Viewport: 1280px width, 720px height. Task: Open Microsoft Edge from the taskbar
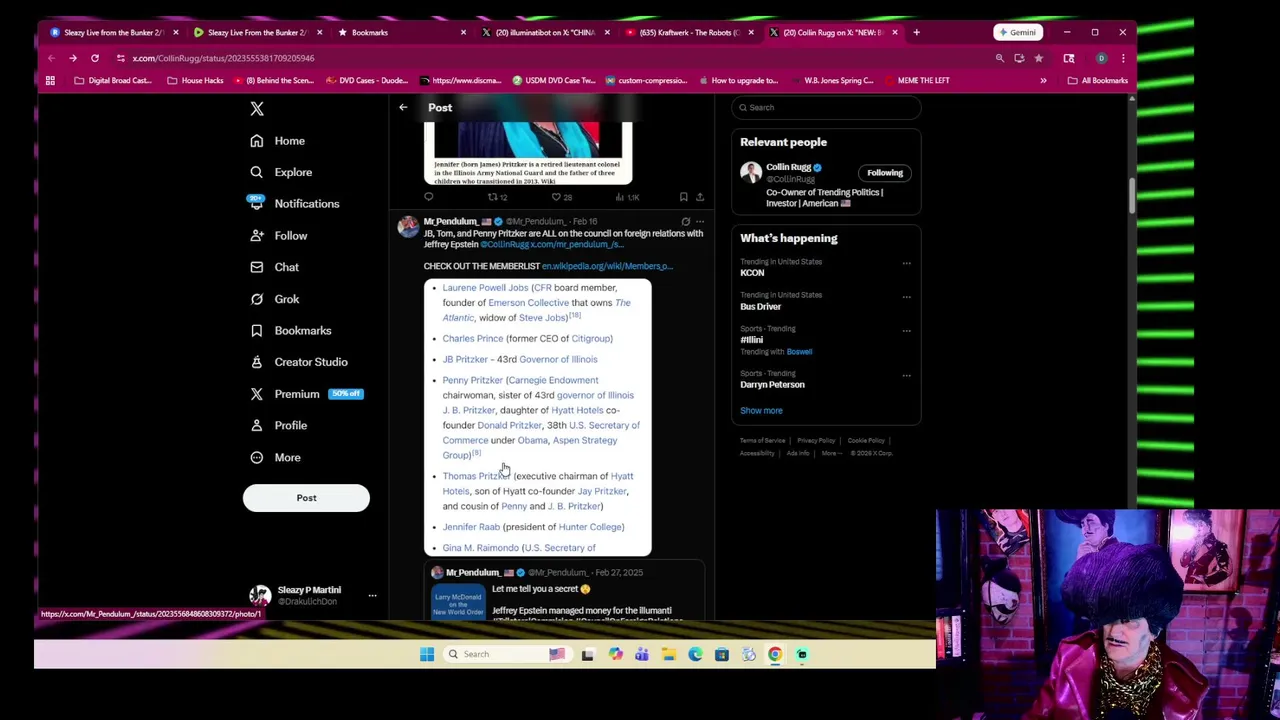pos(695,655)
